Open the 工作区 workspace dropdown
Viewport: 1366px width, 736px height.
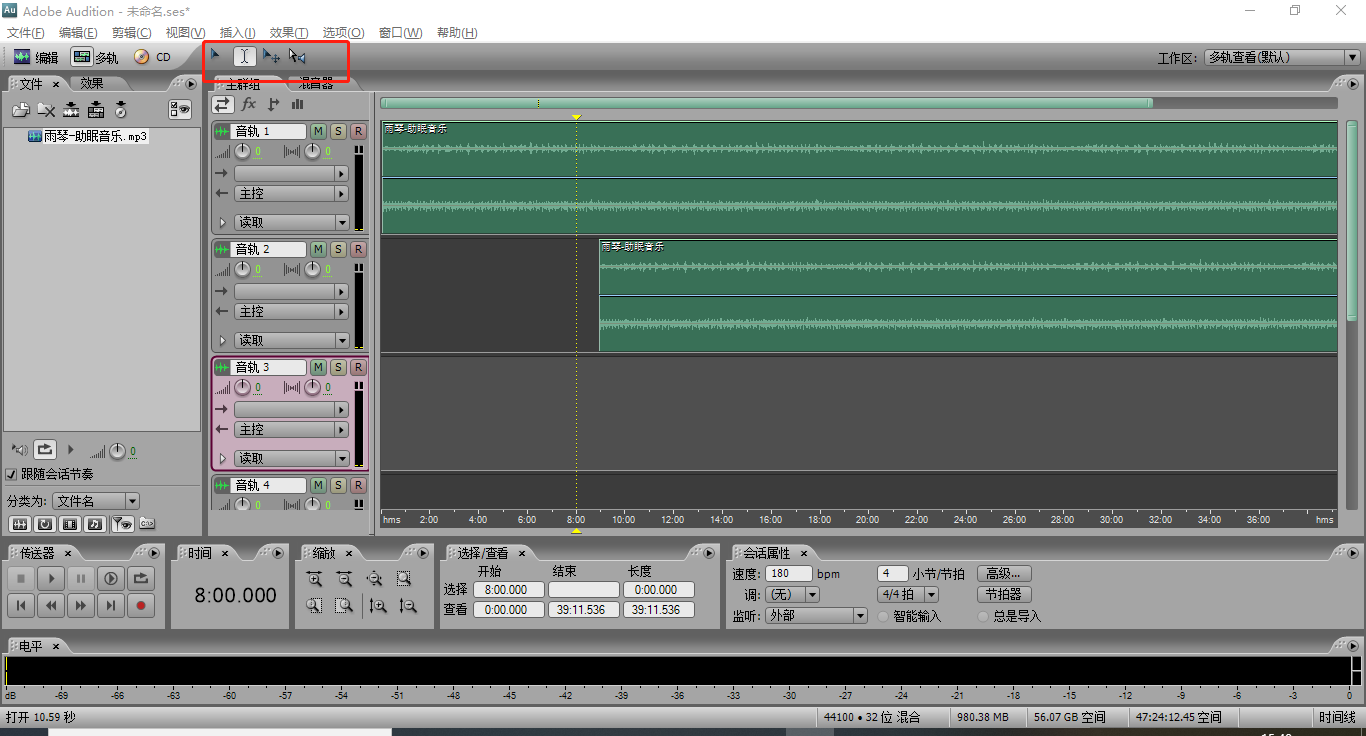(1282, 58)
